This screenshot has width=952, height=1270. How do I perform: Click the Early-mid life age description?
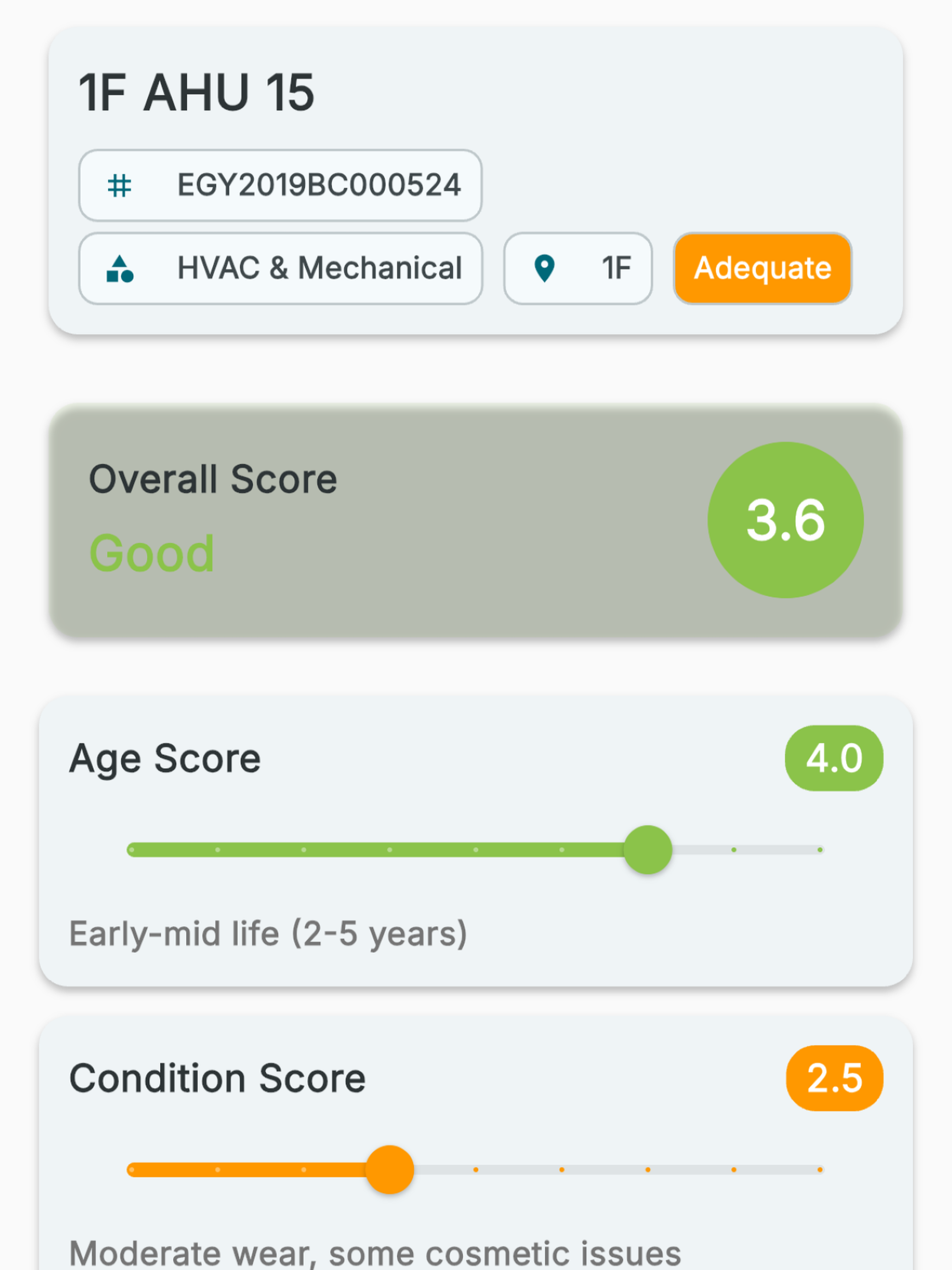(x=268, y=934)
